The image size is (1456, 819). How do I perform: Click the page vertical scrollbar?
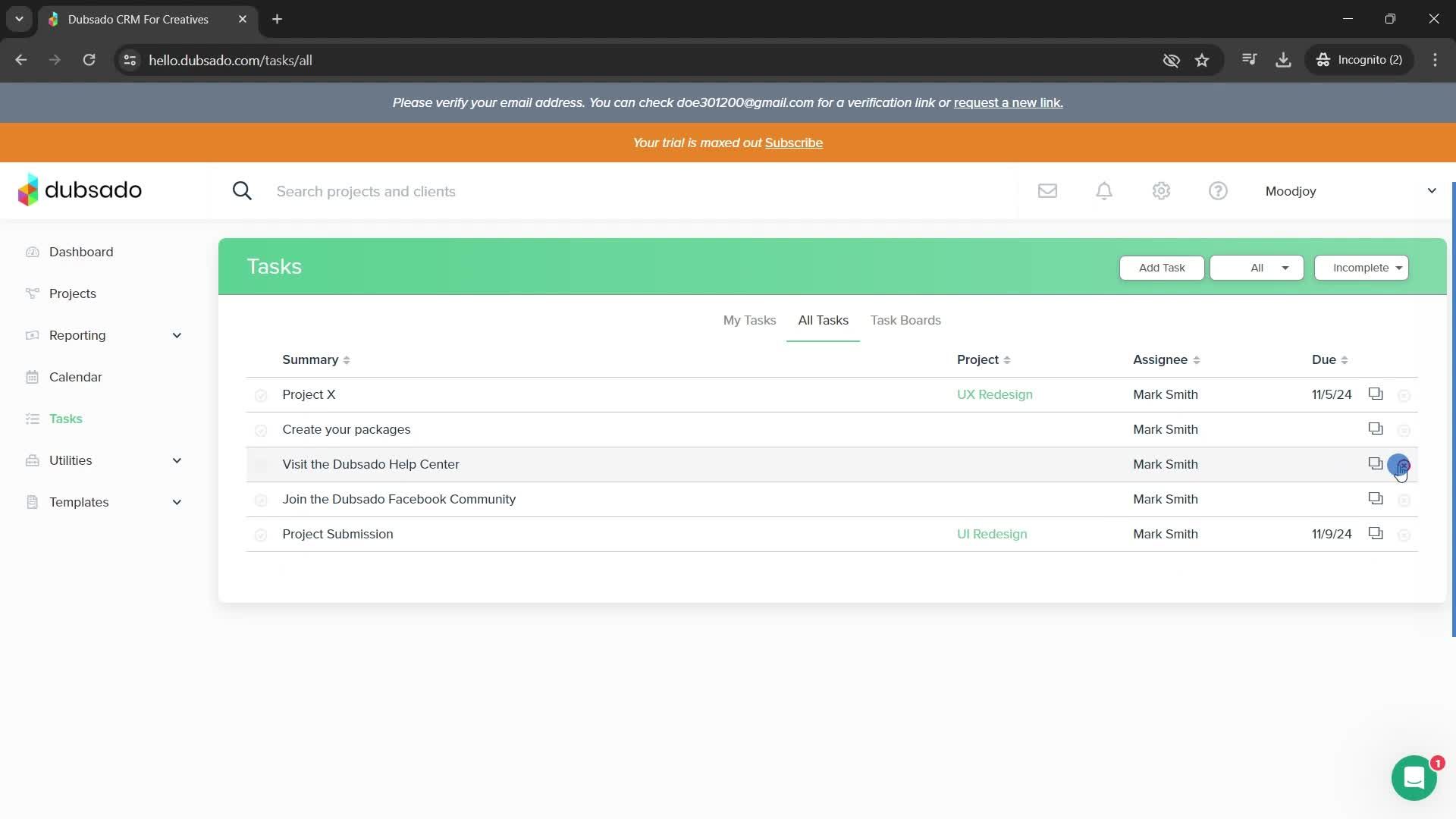point(1453,409)
